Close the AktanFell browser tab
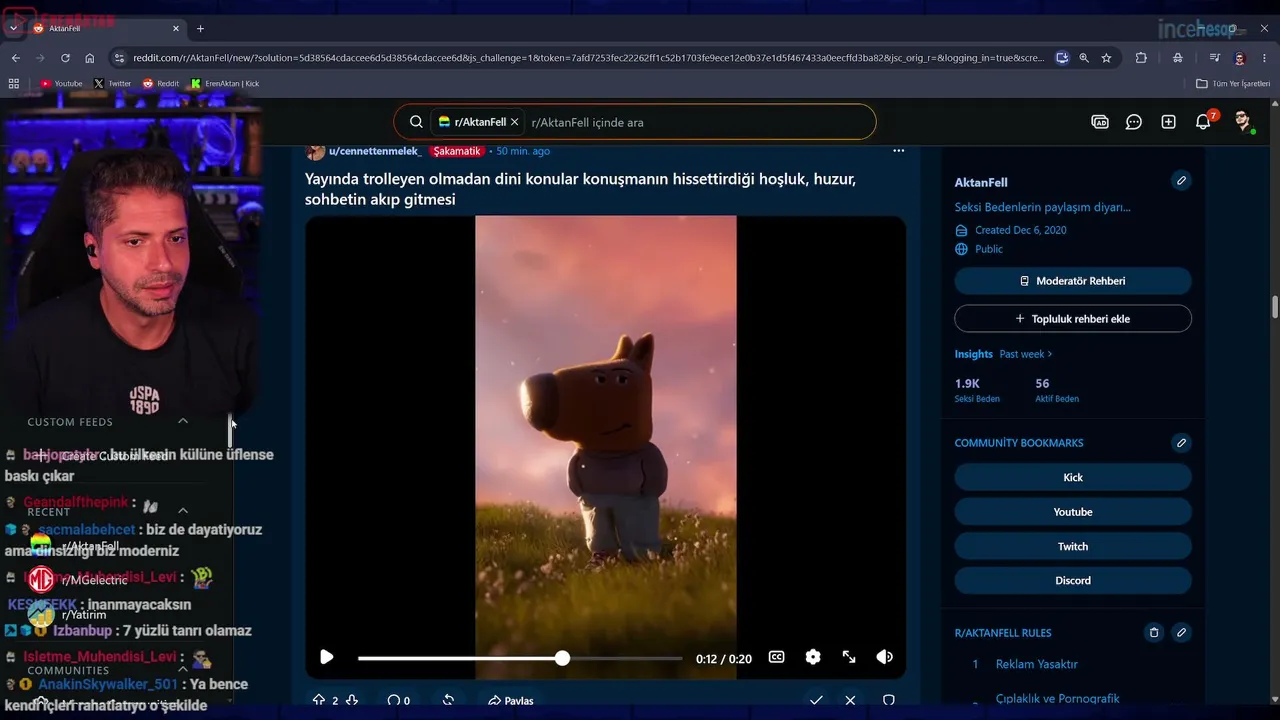 pos(176,28)
